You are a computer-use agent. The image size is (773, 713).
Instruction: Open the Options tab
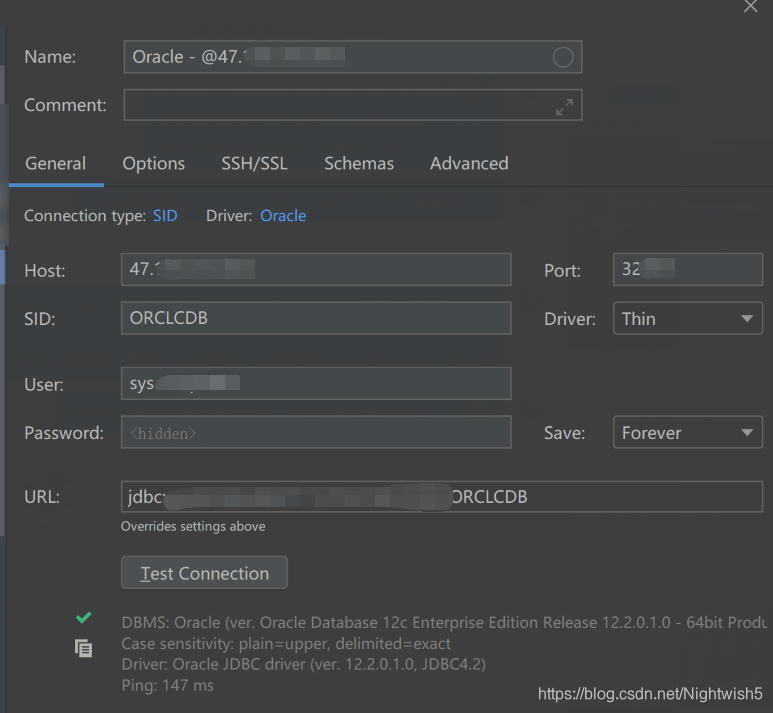pyautogui.click(x=153, y=164)
